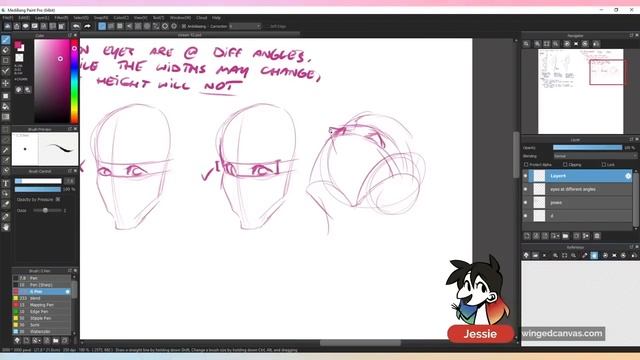The height and width of the screenshot is (360, 640).
Task: Click the Redo arrow in toolbar
Action: pos(87,26)
